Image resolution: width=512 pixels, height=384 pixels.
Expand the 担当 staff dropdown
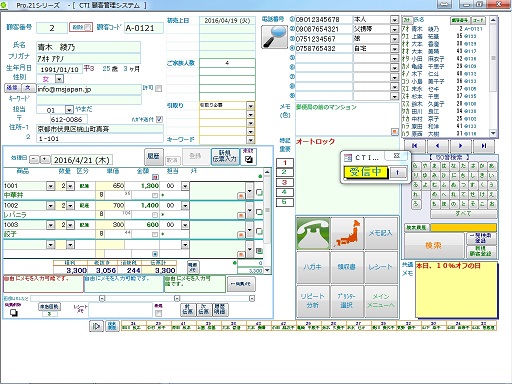pos(69,109)
